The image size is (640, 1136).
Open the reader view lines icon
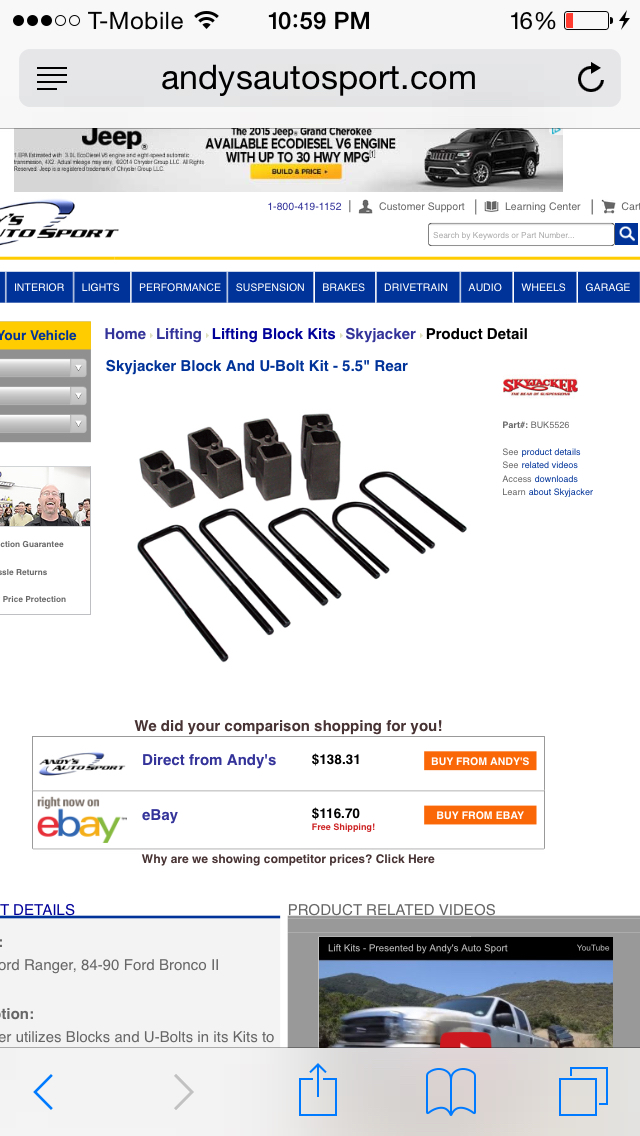coord(51,78)
